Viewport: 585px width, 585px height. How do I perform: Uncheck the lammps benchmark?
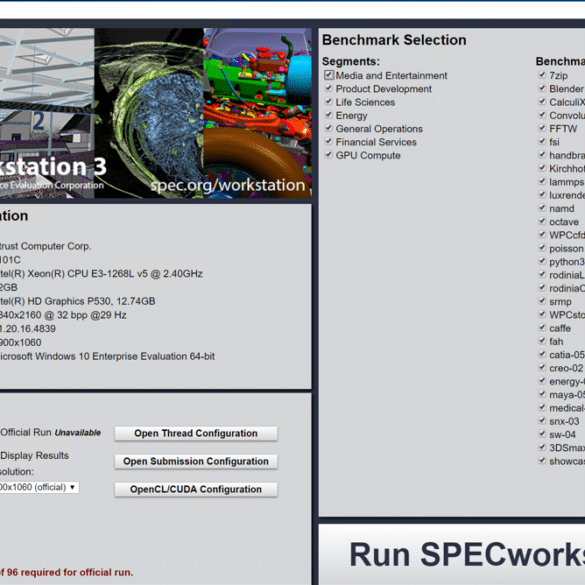click(x=542, y=182)
